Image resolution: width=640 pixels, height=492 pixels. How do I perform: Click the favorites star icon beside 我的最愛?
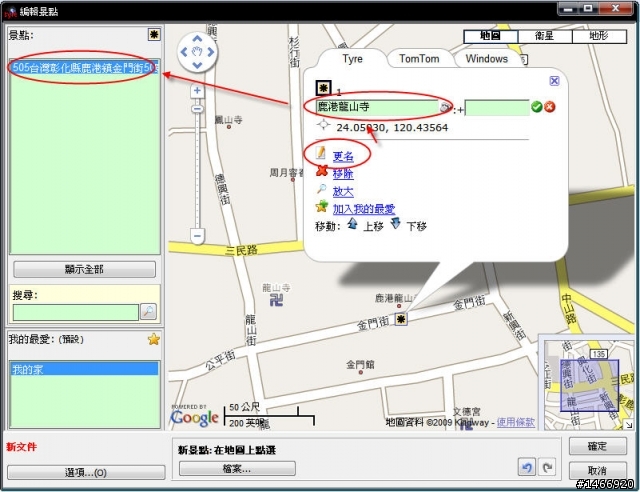pos(154,339)
